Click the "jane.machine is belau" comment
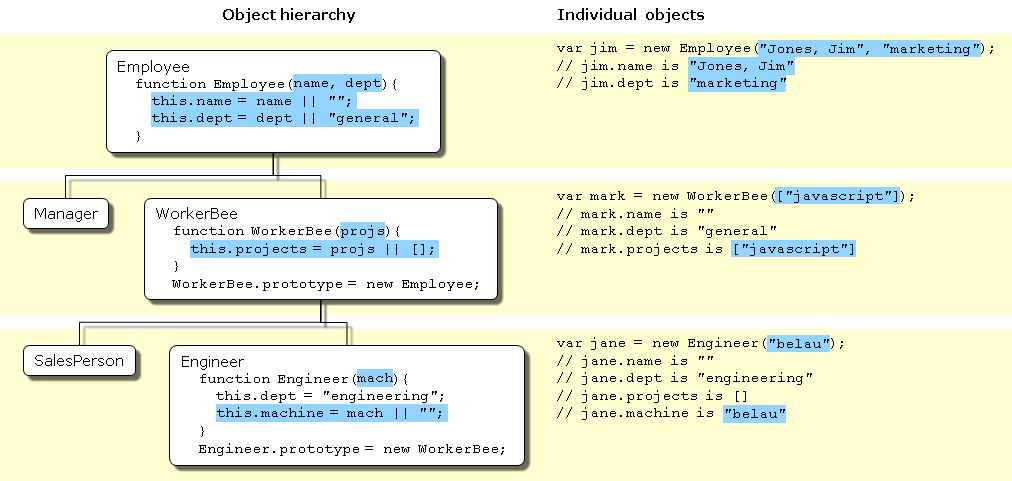Screen dimensions: 1012x481 coord(671,413)
